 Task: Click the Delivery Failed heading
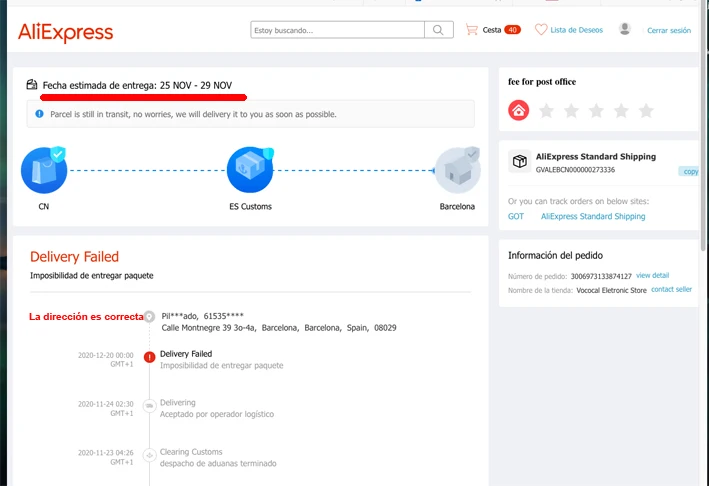tap(75, 256)
